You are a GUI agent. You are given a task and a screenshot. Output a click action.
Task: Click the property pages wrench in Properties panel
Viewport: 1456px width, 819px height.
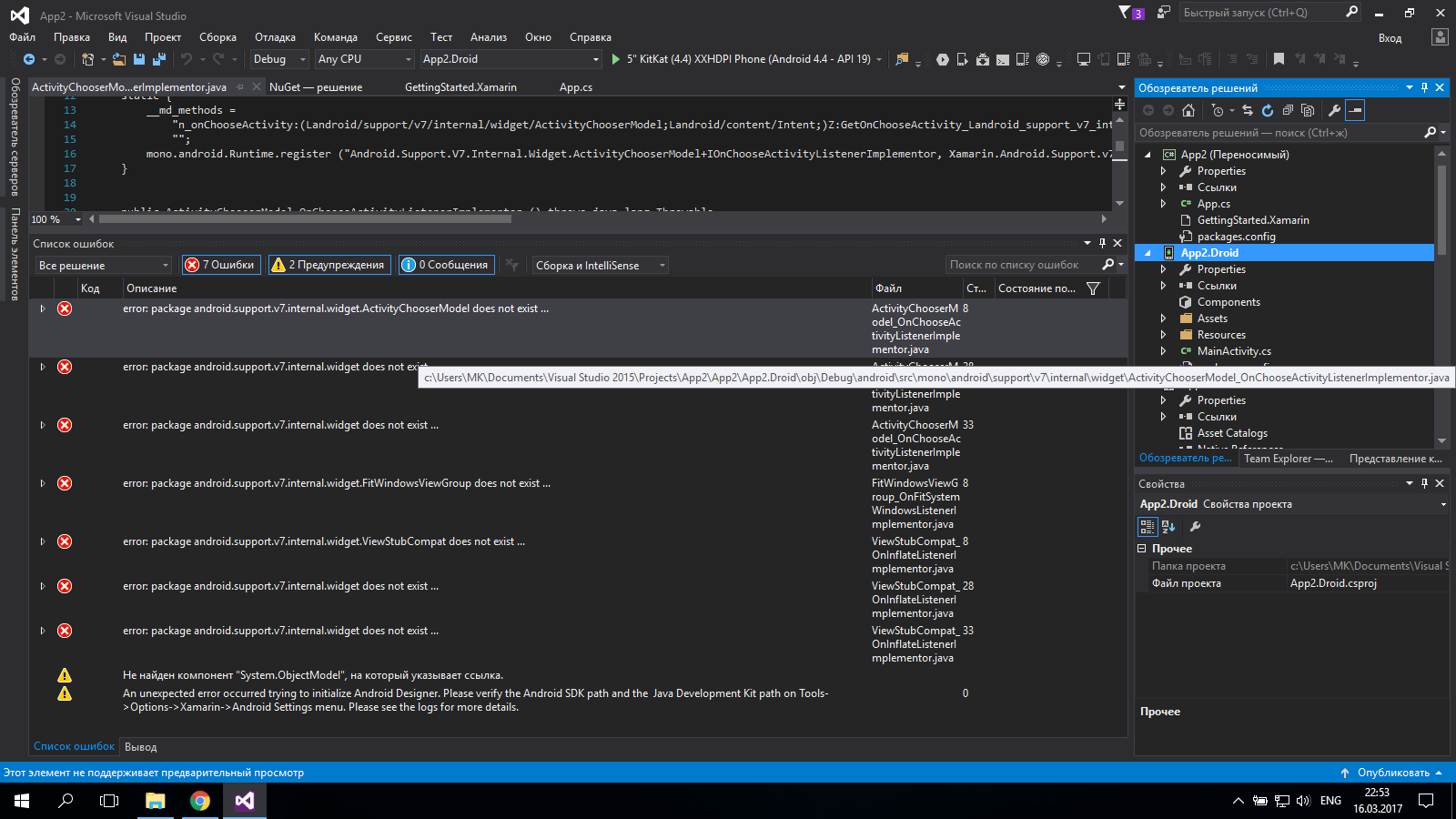pyautogui.click(x=1196, y=526)
